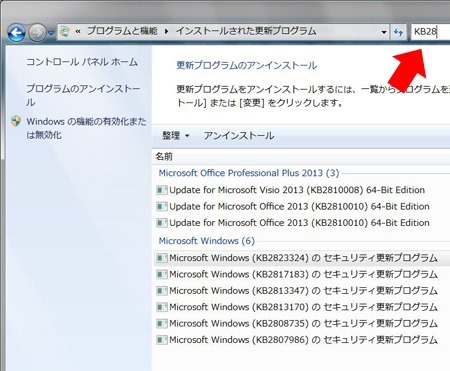Expand the arrow after プログラムと機能 breadcrumb

point(166,32)
